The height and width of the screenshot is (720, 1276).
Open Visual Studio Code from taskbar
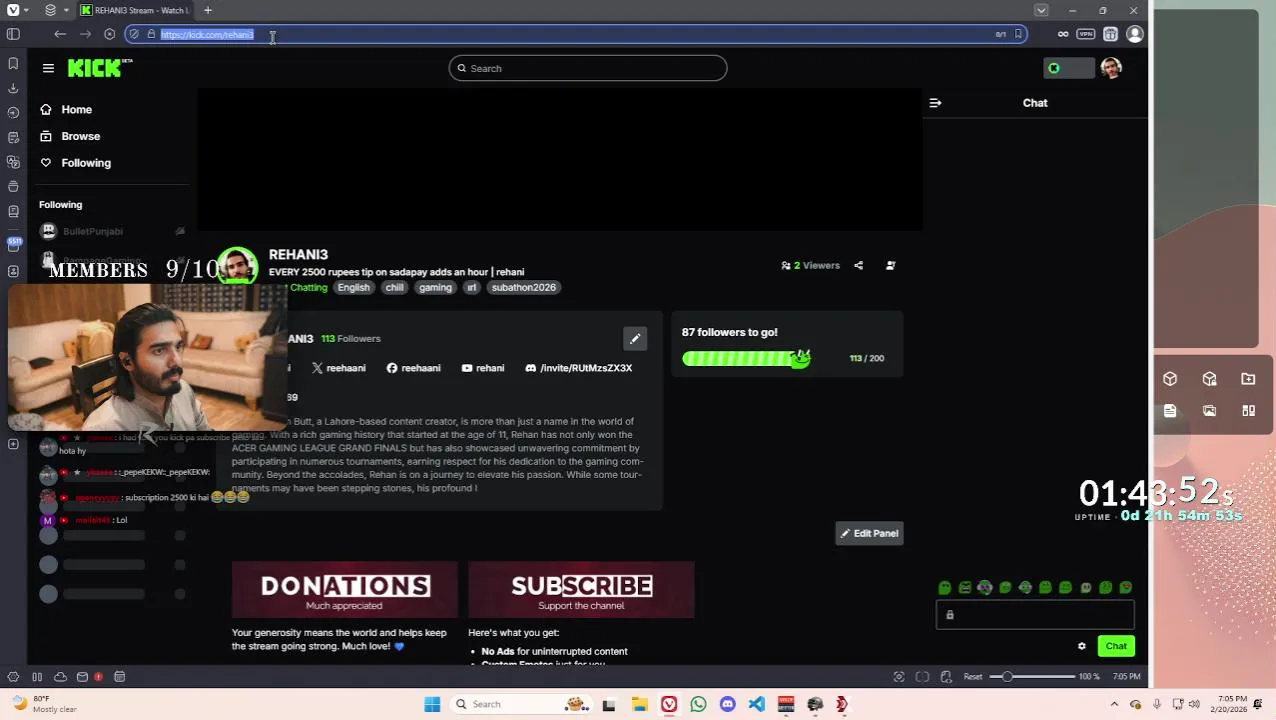click(x=756, y=705)
